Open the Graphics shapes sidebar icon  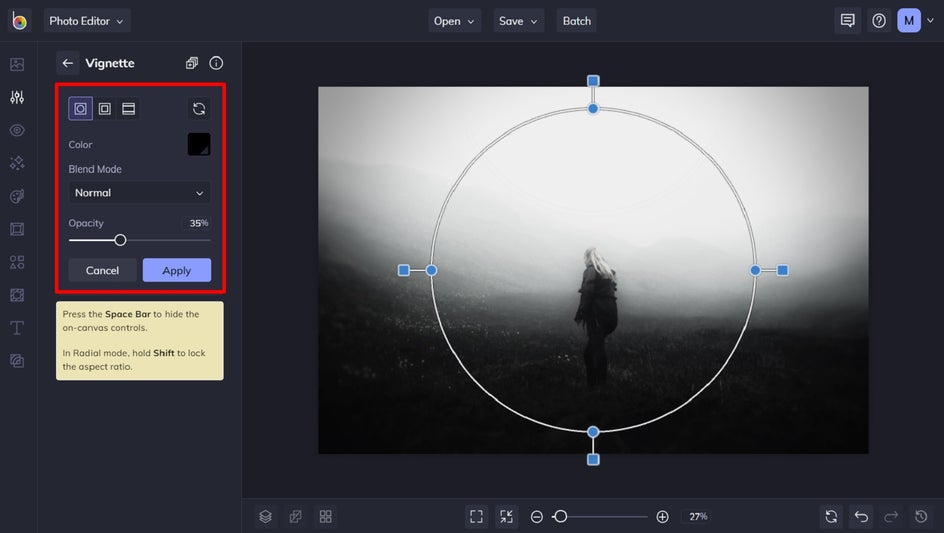coord(17,262)
